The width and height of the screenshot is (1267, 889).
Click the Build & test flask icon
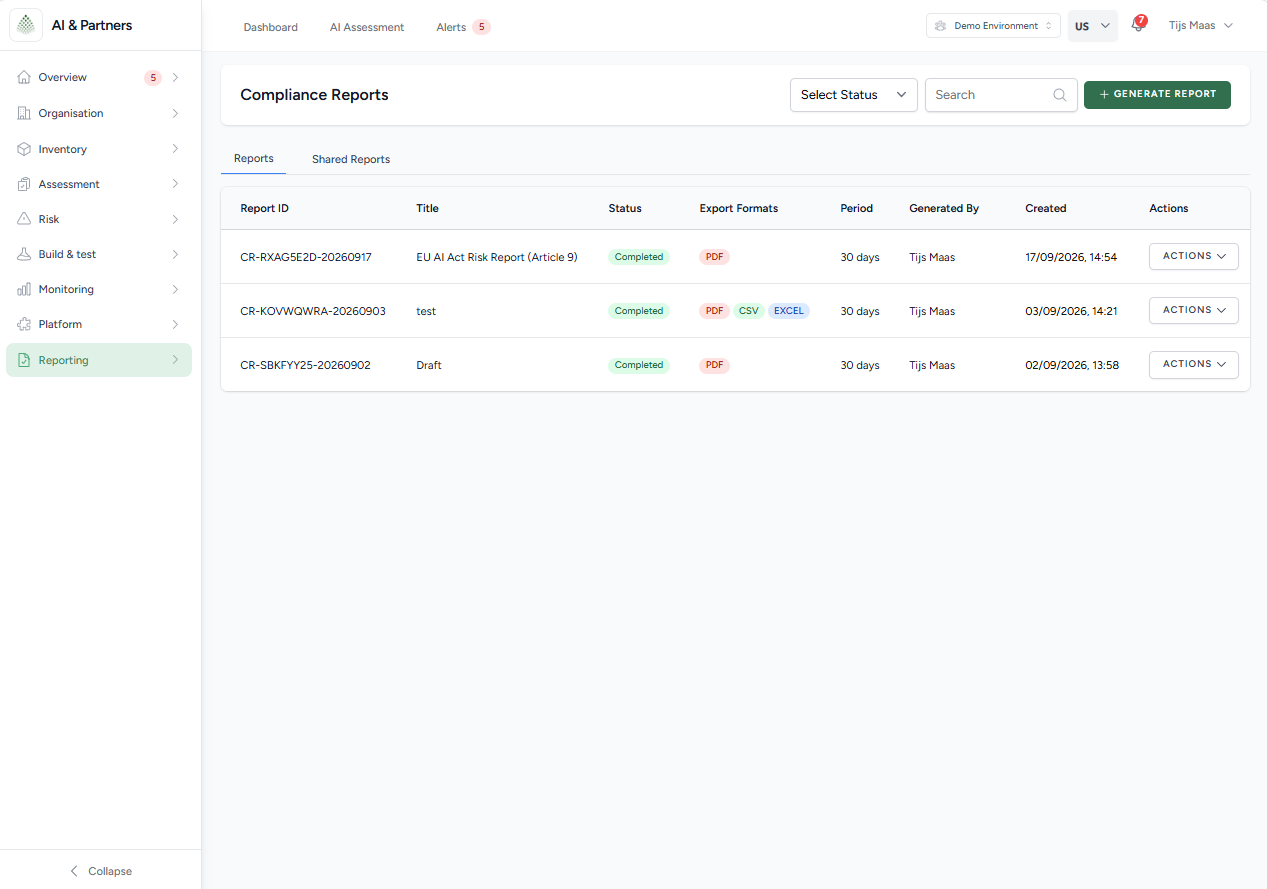tap(24, 254)
